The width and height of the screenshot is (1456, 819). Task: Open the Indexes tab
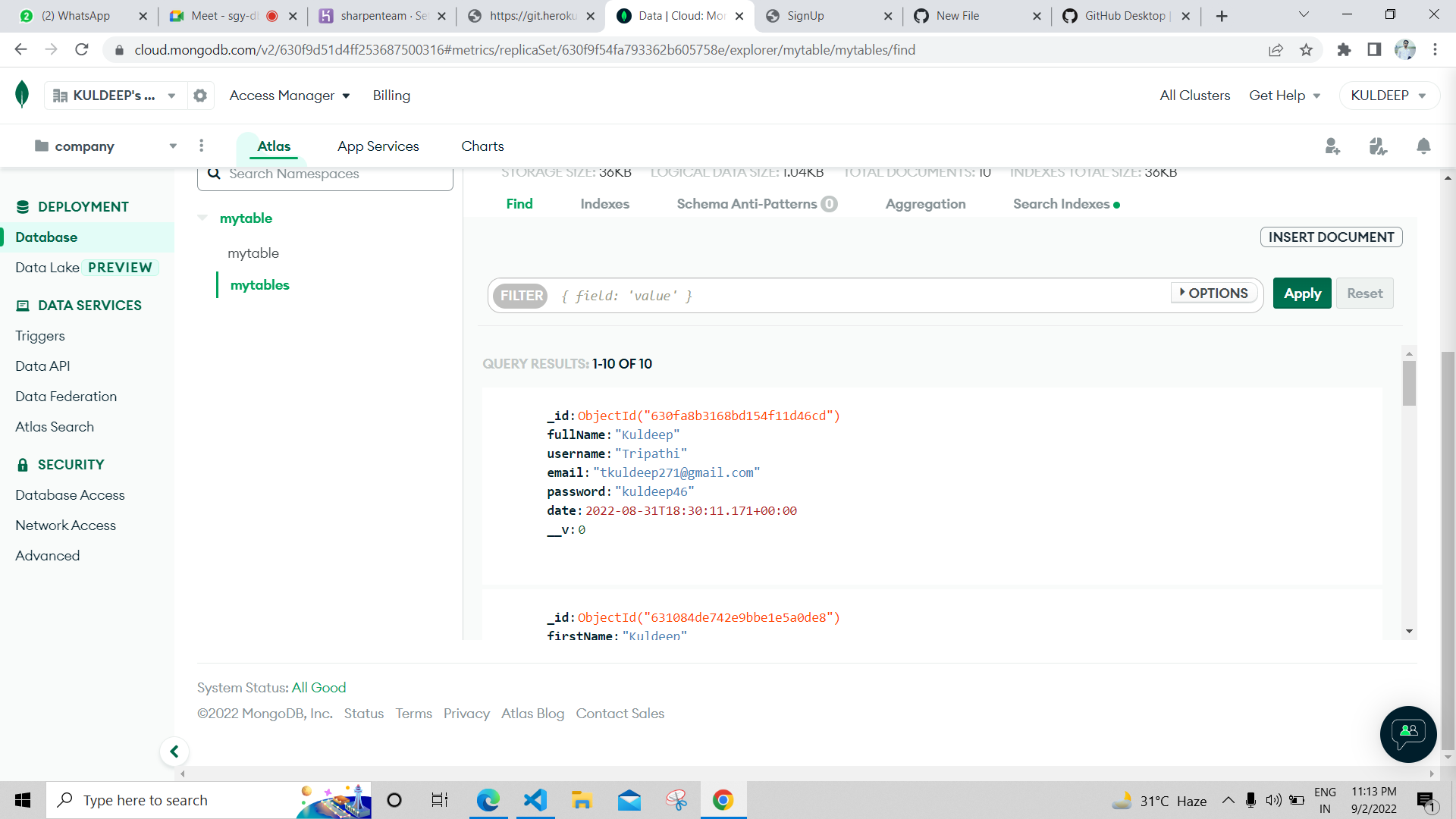point(604,203)
